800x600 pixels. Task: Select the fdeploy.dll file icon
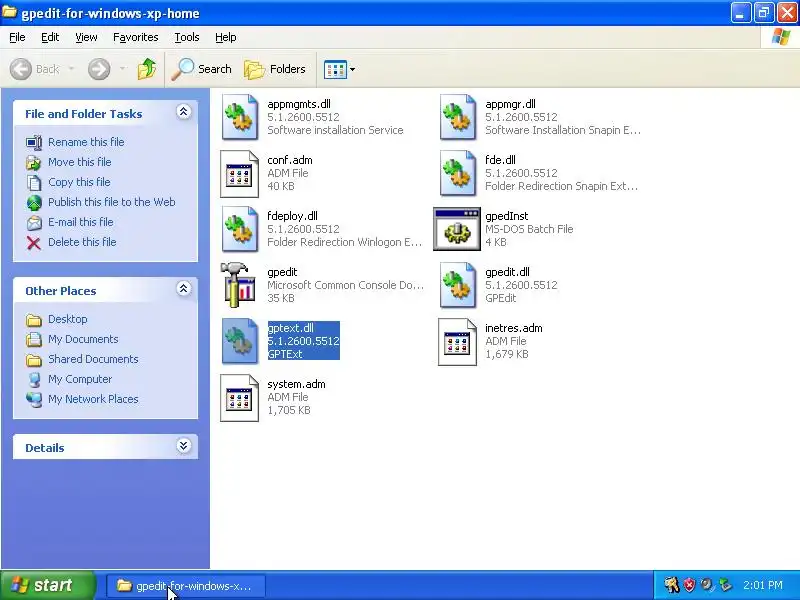click(x=239, y=230)
